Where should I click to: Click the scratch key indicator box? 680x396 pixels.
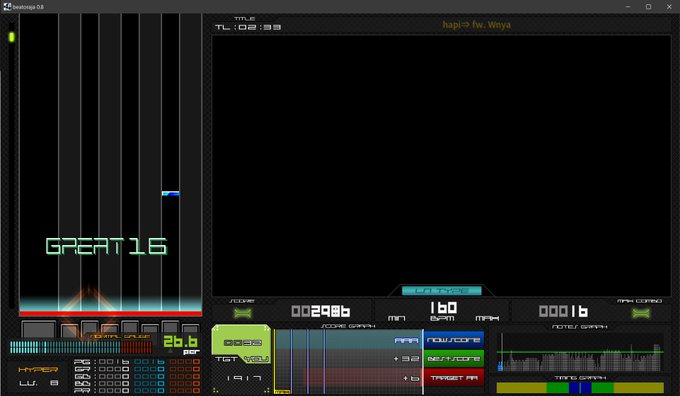tap(39, 330)
